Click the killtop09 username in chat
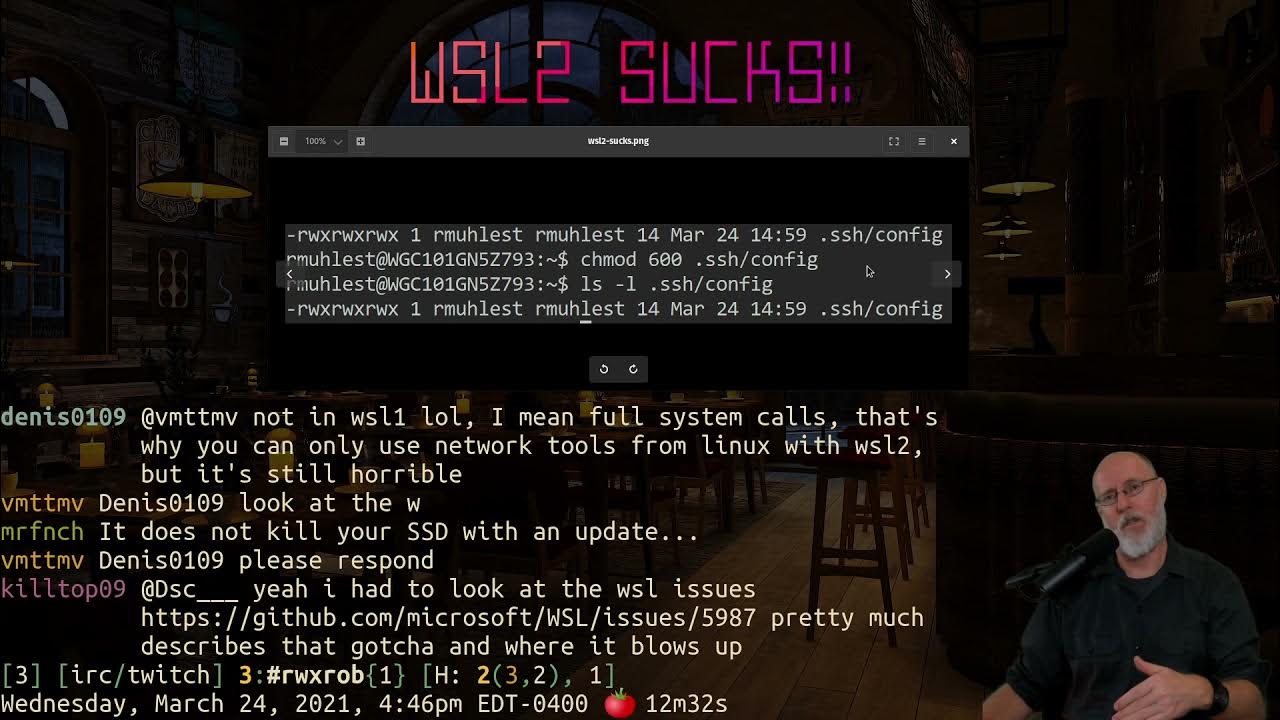Viewport: 1280px width, 720px height. coord(63,589)
